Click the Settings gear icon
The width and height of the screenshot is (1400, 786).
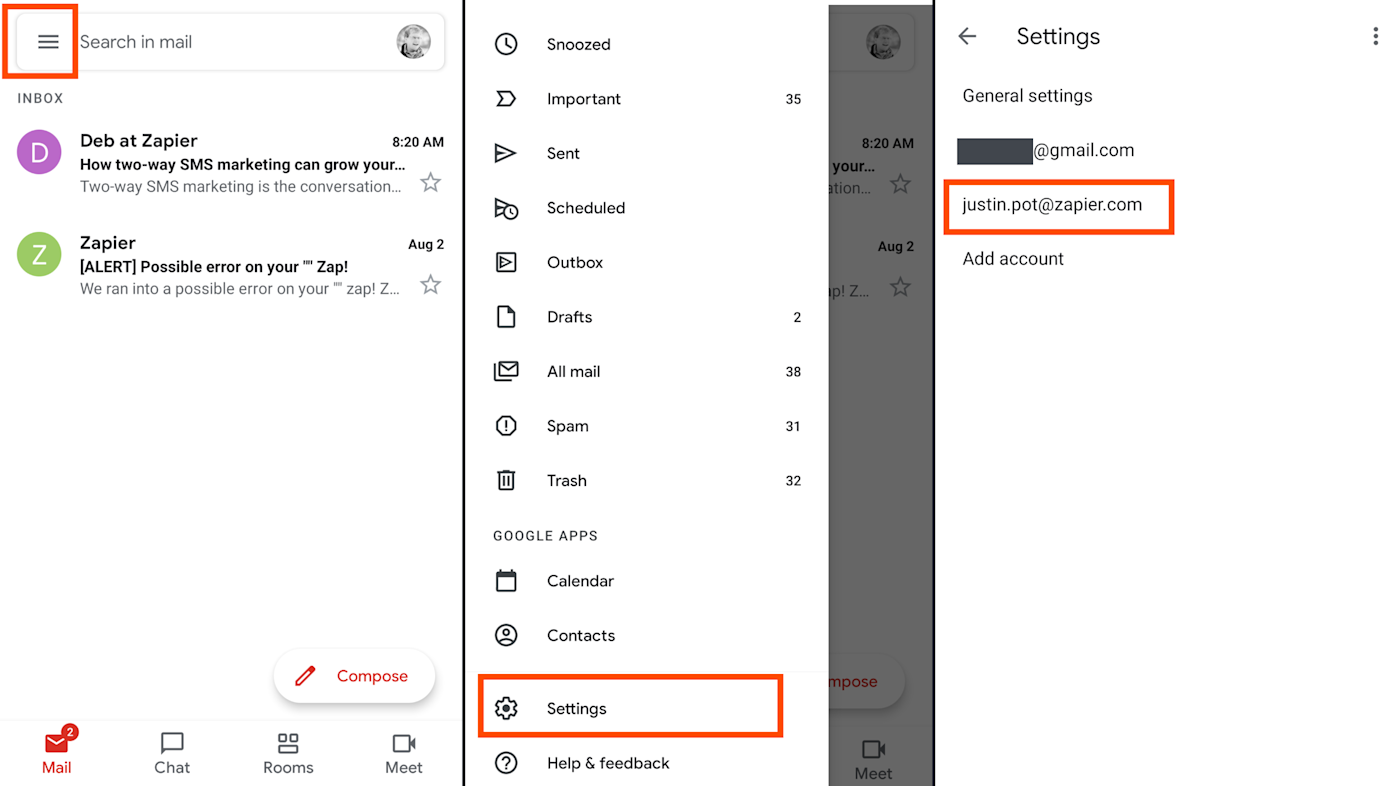506,708
